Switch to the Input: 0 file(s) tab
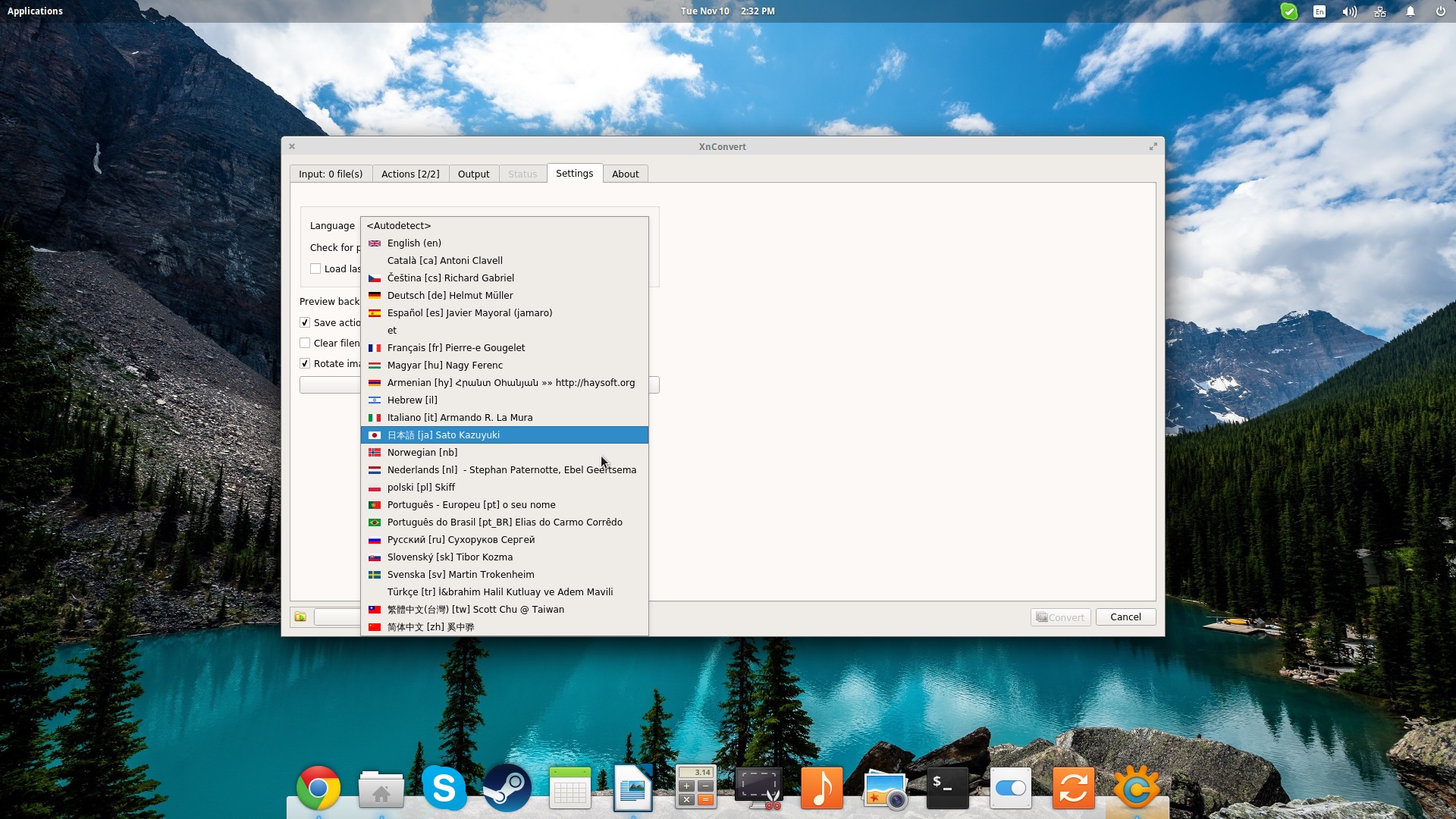The image size is (1456, 819). click(331, 174)
